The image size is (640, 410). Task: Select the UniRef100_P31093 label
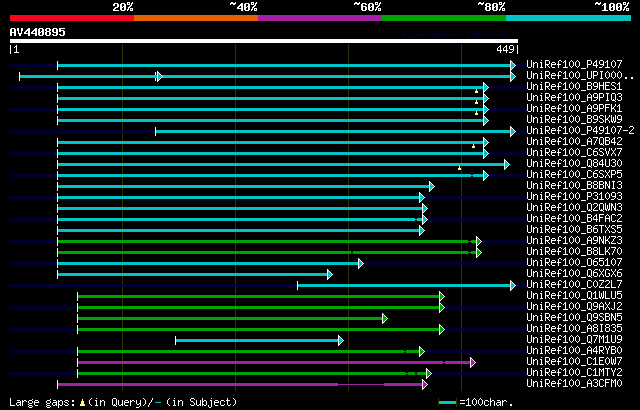pos(574,197)
